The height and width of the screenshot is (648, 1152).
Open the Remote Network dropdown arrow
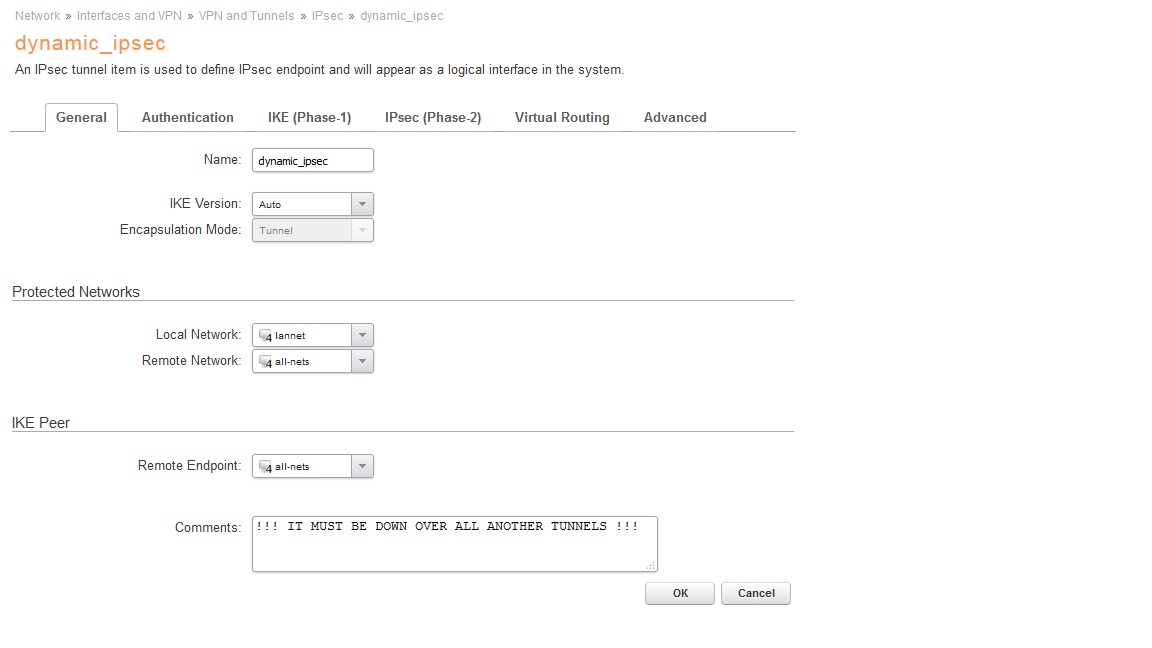point(362,361)
